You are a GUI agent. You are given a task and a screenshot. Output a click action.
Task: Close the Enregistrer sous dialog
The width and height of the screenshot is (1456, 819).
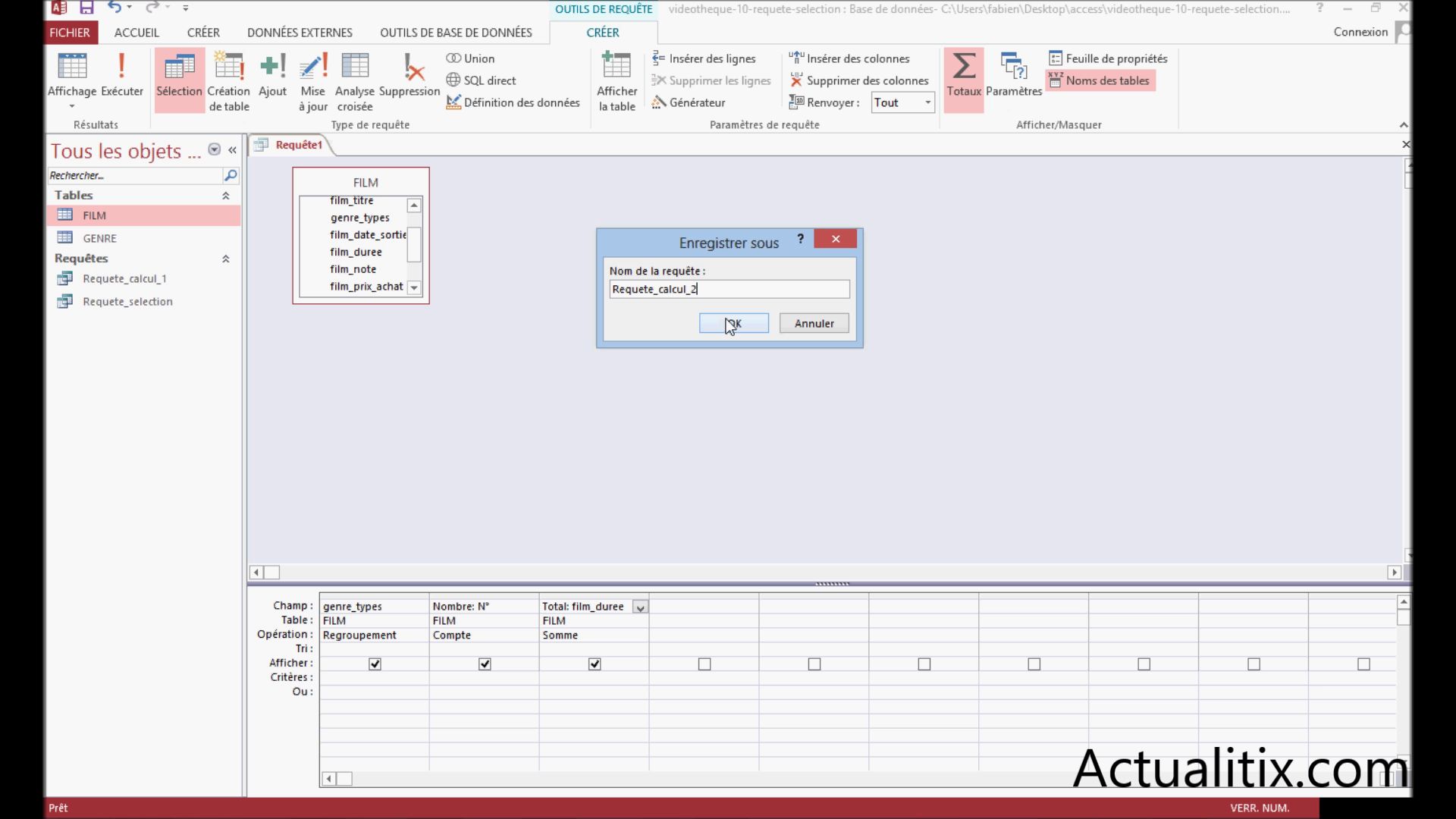(835, 239)
